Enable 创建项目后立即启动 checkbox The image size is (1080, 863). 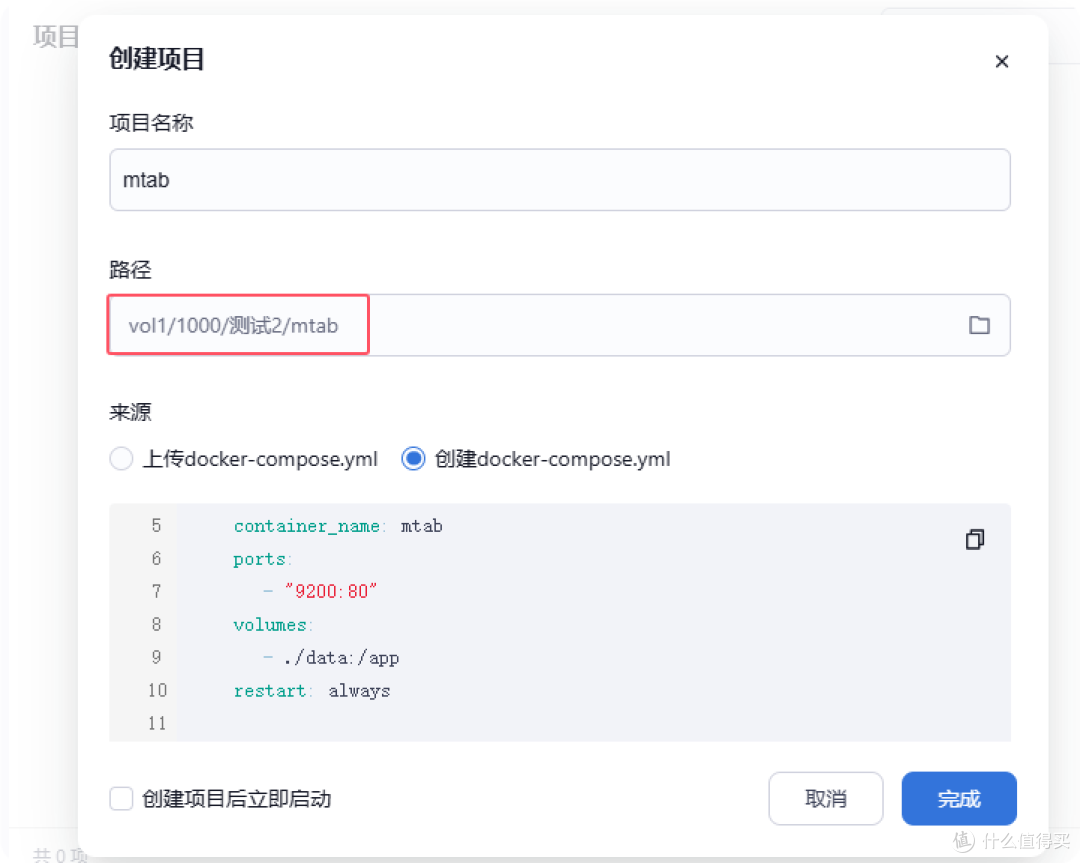tap(121, 799)
